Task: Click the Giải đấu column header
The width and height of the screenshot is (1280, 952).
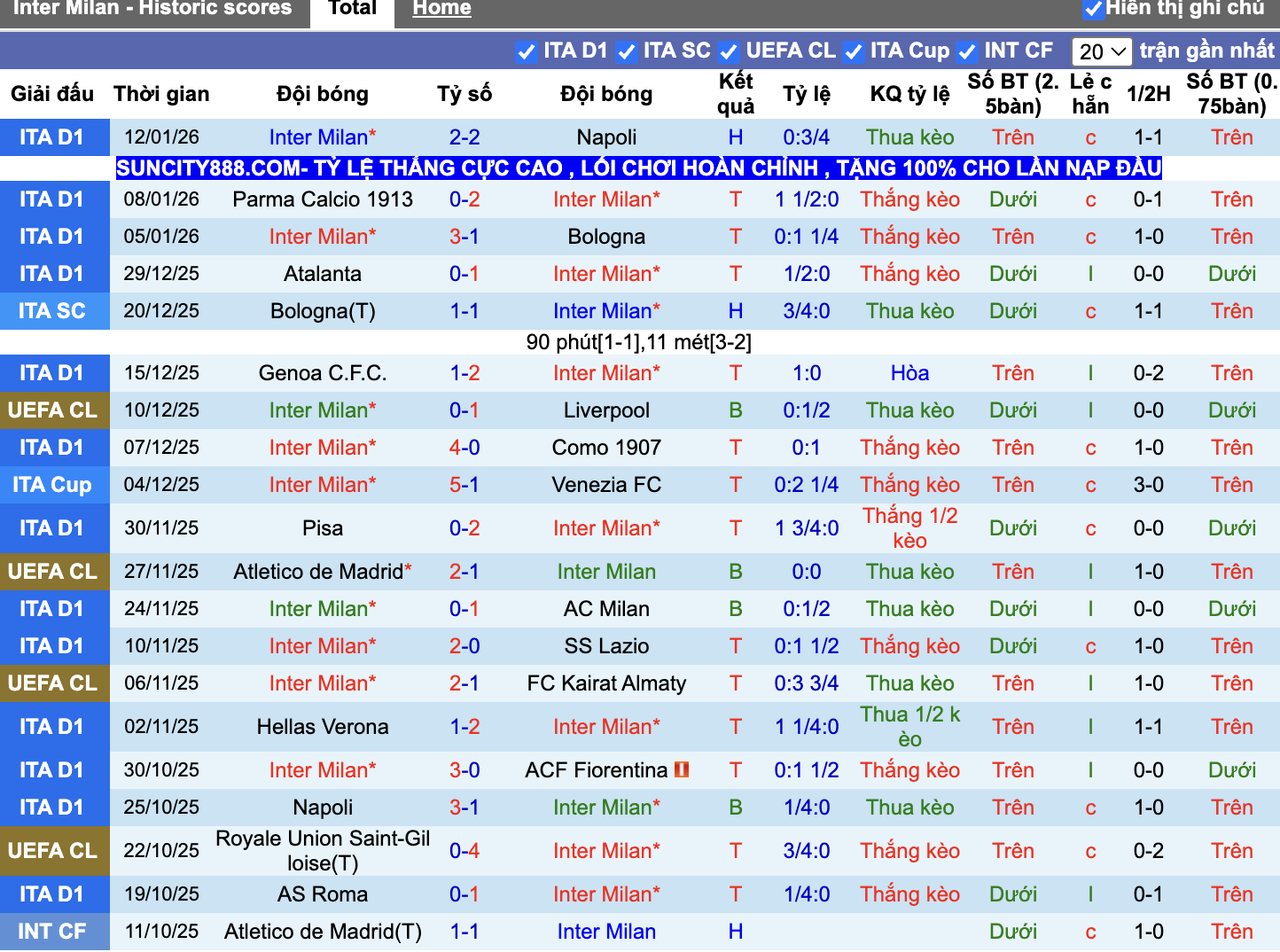Action: coord(53,94)
